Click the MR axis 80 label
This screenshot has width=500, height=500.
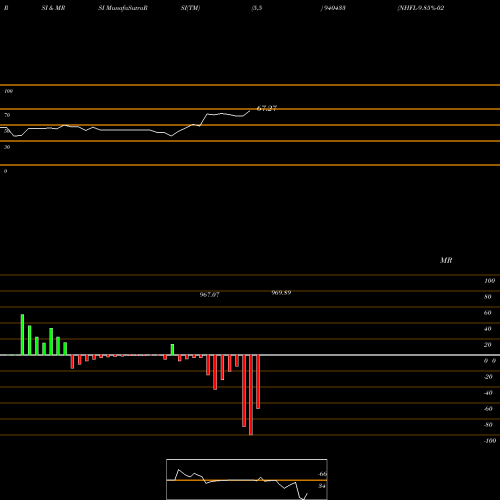pyautogui.click(x=488, y=297)
